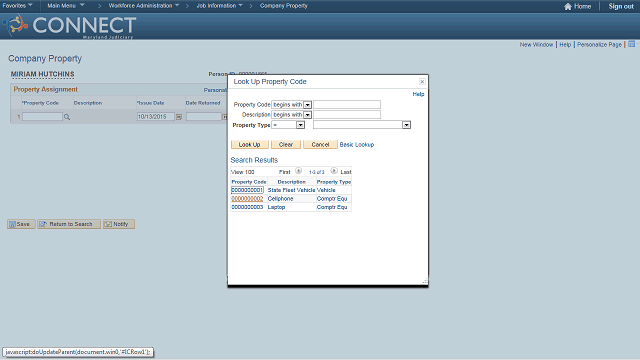Open the Issue Date calendar icon
The width and height of the screenshot is (640, 360).
[x=179, y=117]
